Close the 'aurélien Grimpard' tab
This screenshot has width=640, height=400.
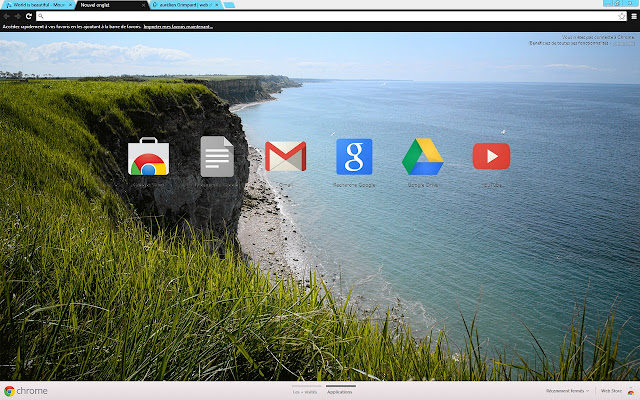click(x=217, y=5)
